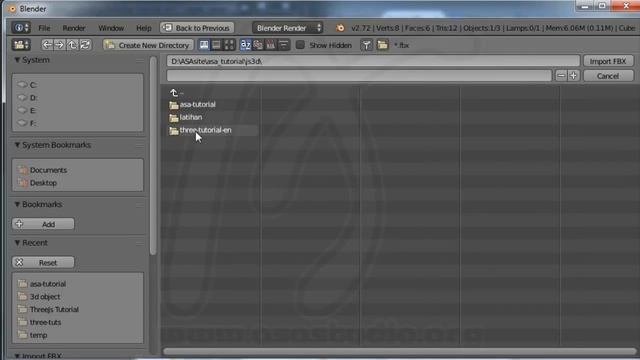640x360 pixels.
Task: Open the Window menu
Action: click(111, 28)
